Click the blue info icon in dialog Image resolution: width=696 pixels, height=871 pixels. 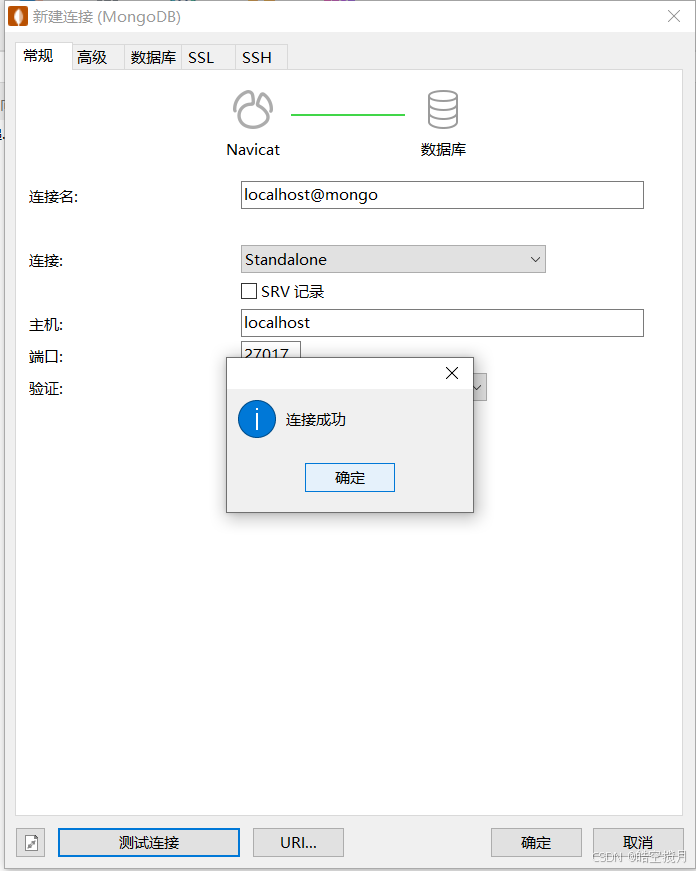click(x=257, y=419)
